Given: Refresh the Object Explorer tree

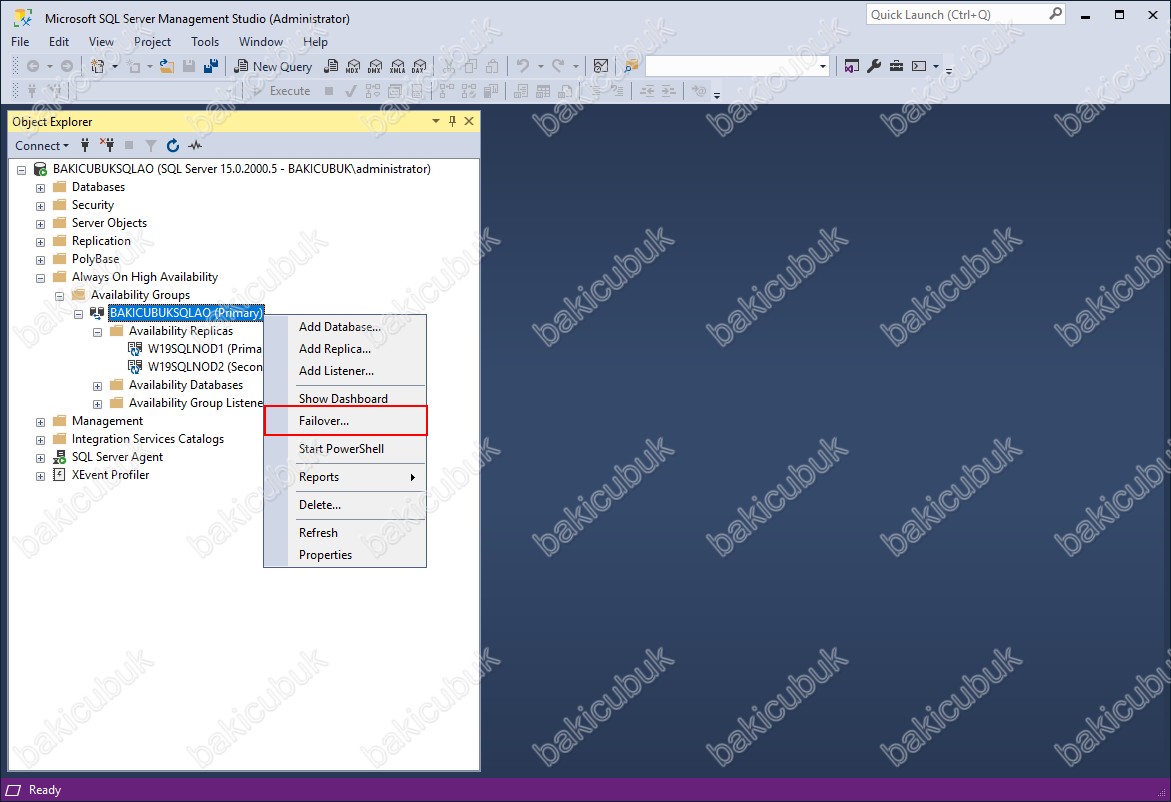Looking at the screenshot, I should [x=173, y=146].
